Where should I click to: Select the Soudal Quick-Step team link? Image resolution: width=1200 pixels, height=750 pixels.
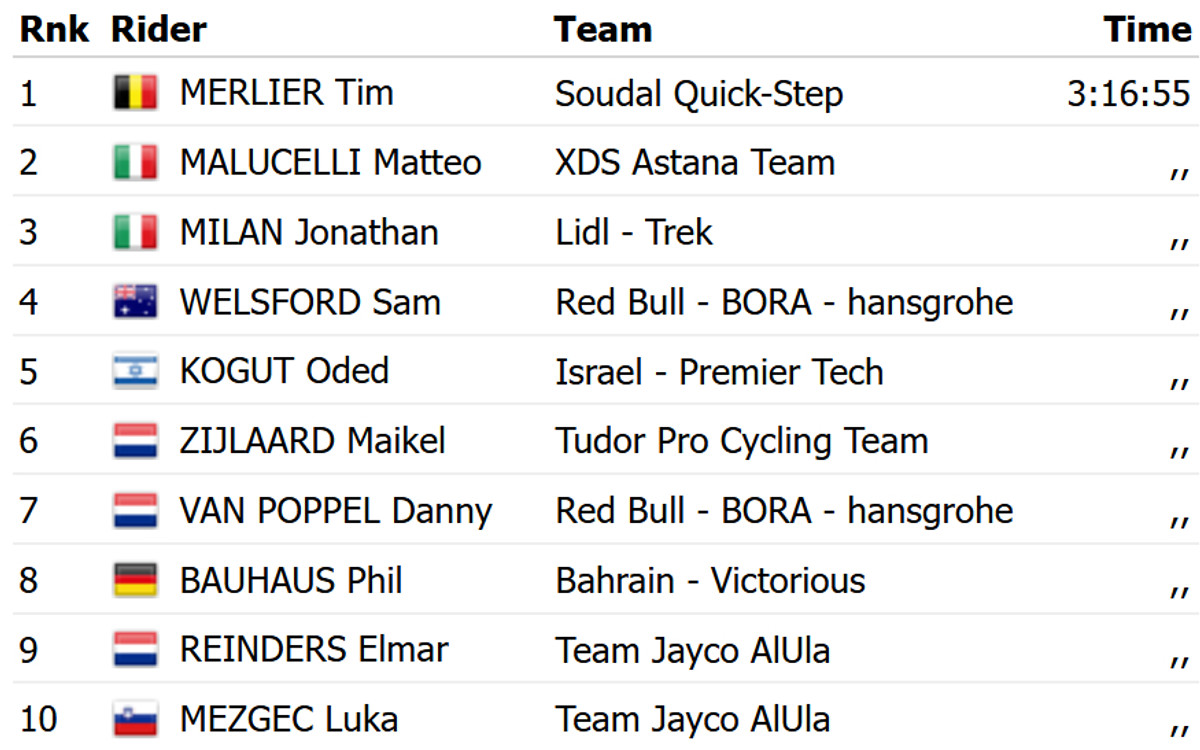699,94
